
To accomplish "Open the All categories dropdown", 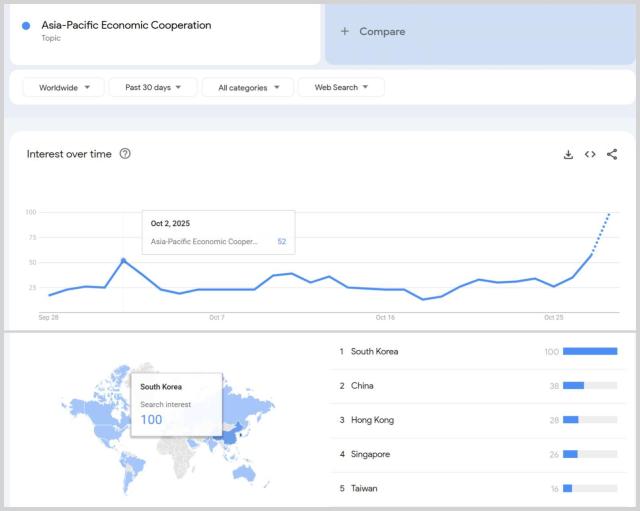I will tap(248, 88).
